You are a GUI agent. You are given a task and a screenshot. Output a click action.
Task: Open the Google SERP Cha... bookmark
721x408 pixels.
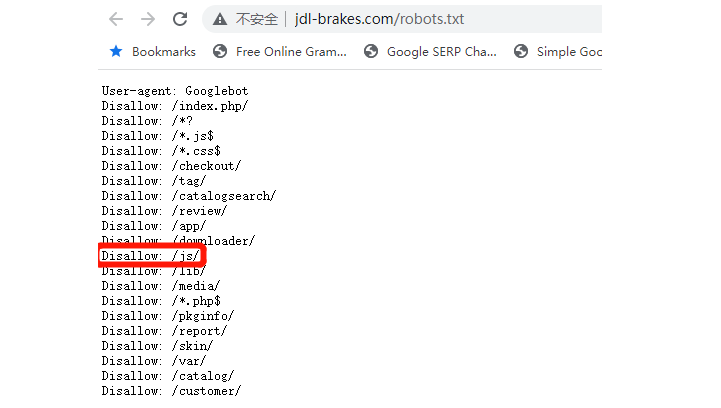click(430, 52)
